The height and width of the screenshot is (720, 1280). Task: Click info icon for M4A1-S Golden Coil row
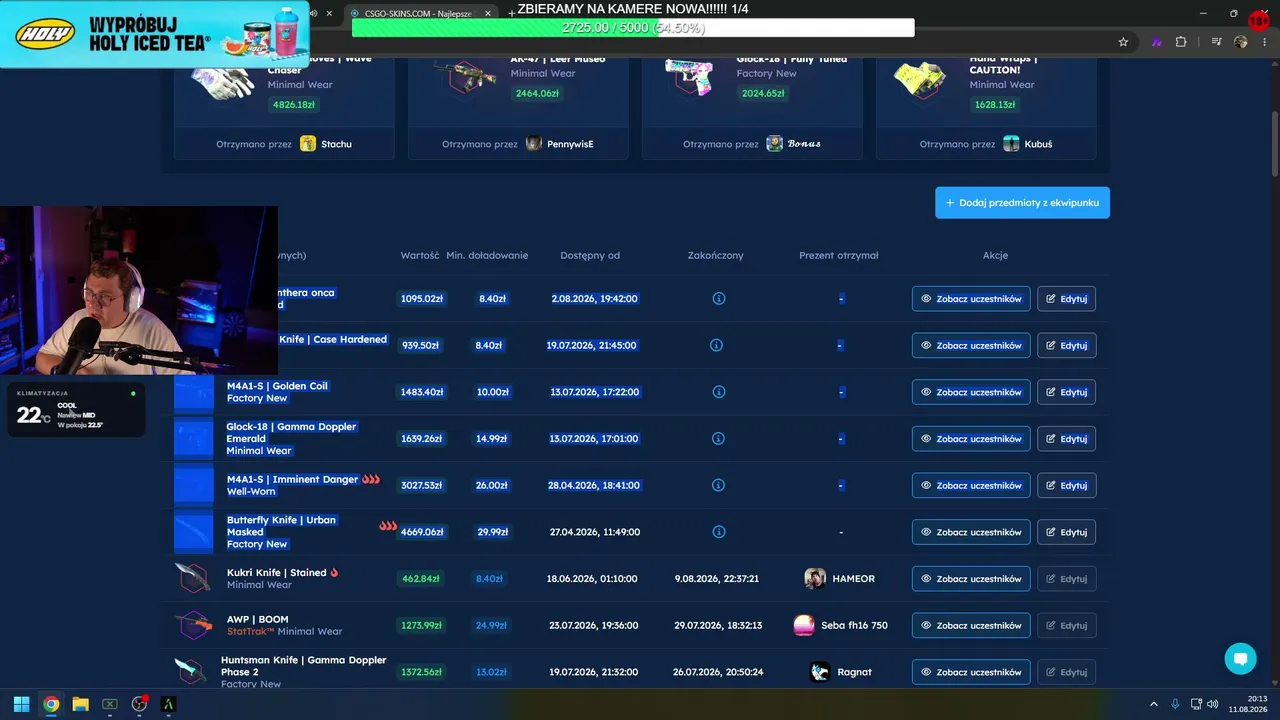pos(718,392)
